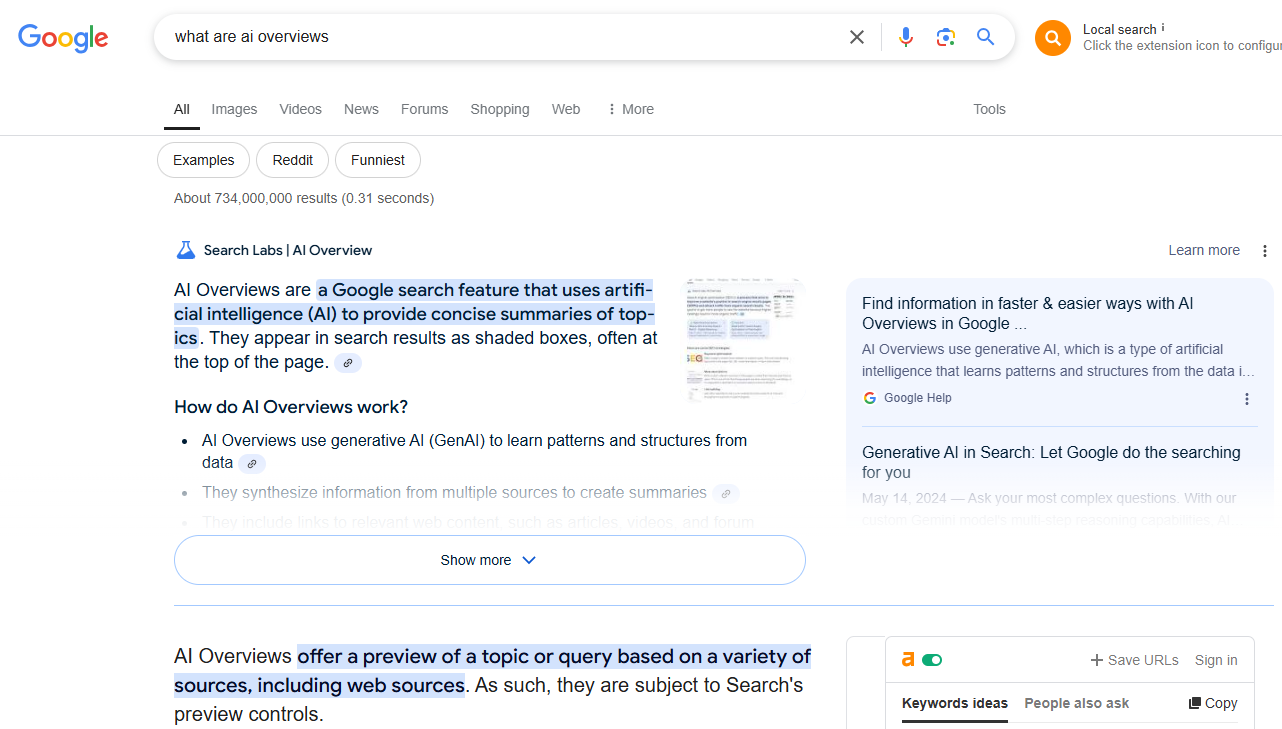Open 'Generative AI in Search' result

[1051, 462]
